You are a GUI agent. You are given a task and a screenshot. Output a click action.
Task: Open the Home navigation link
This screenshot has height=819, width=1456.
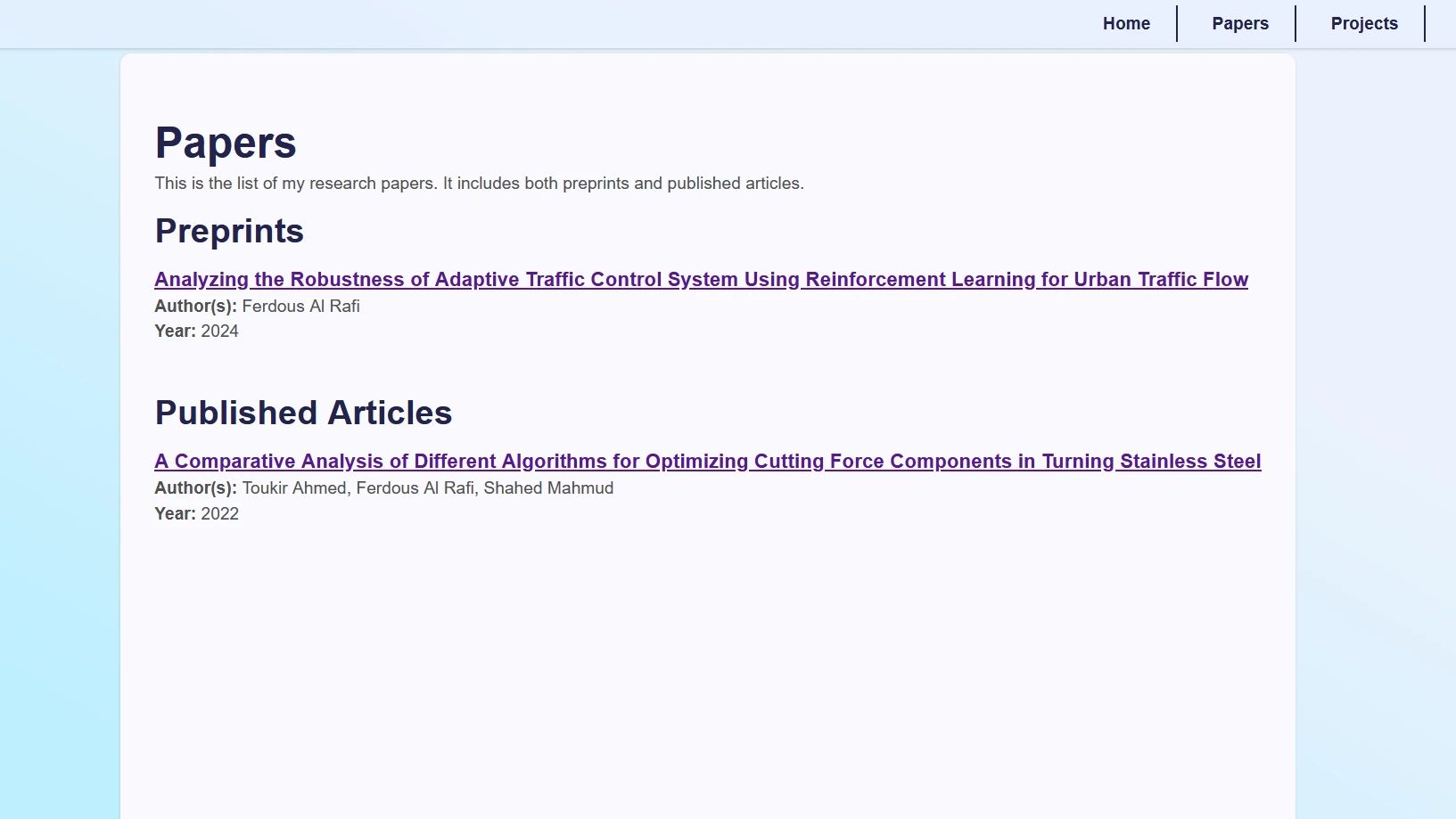click(1126, 23)
